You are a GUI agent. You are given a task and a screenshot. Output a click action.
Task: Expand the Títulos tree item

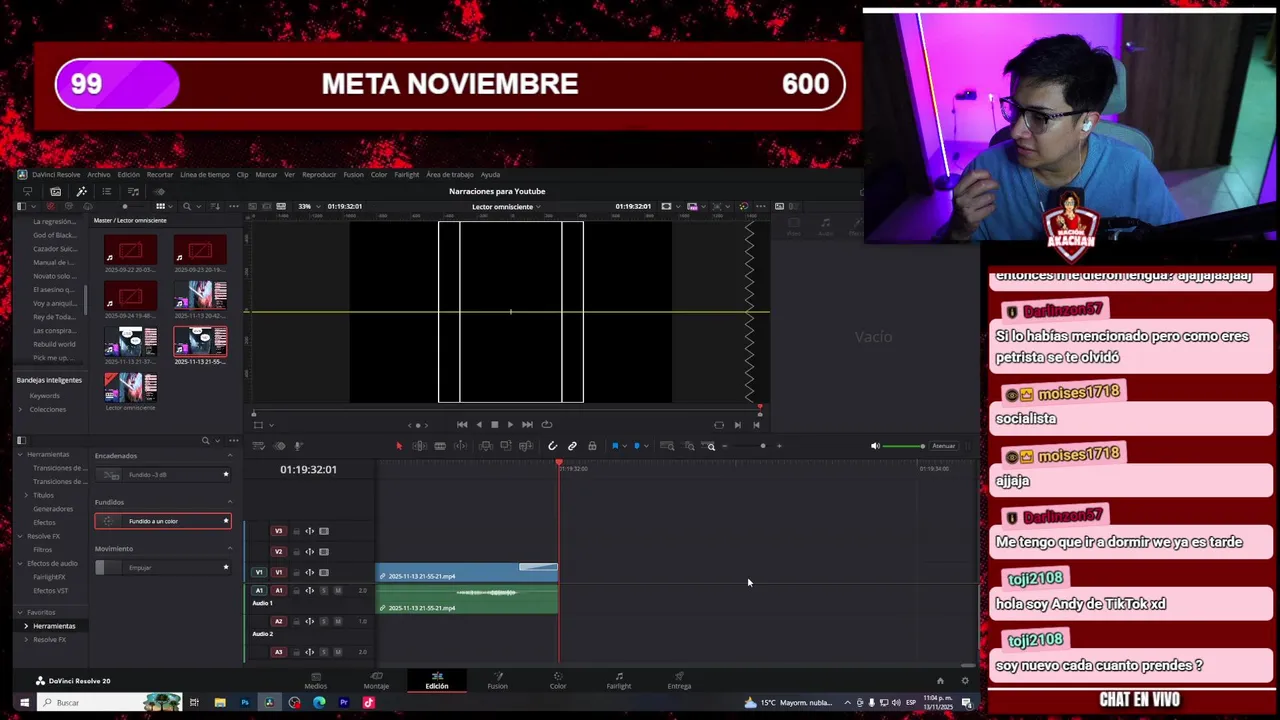tap(26, 495)
